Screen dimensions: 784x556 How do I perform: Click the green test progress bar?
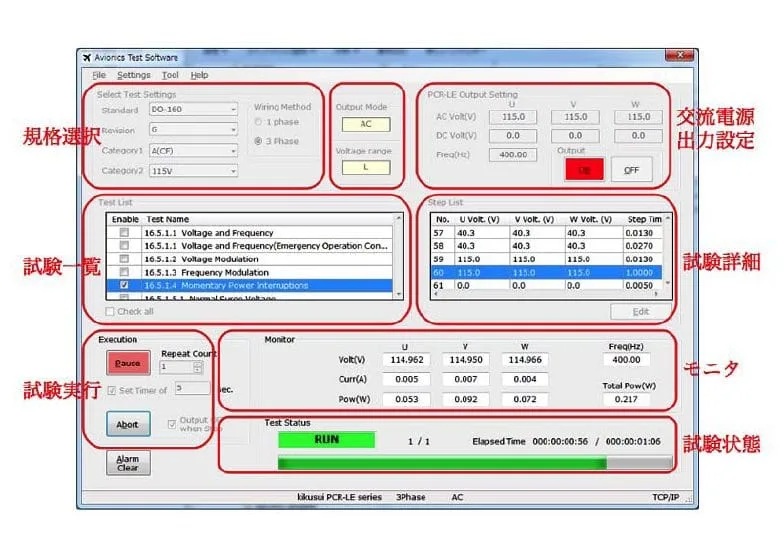(440, 463)
